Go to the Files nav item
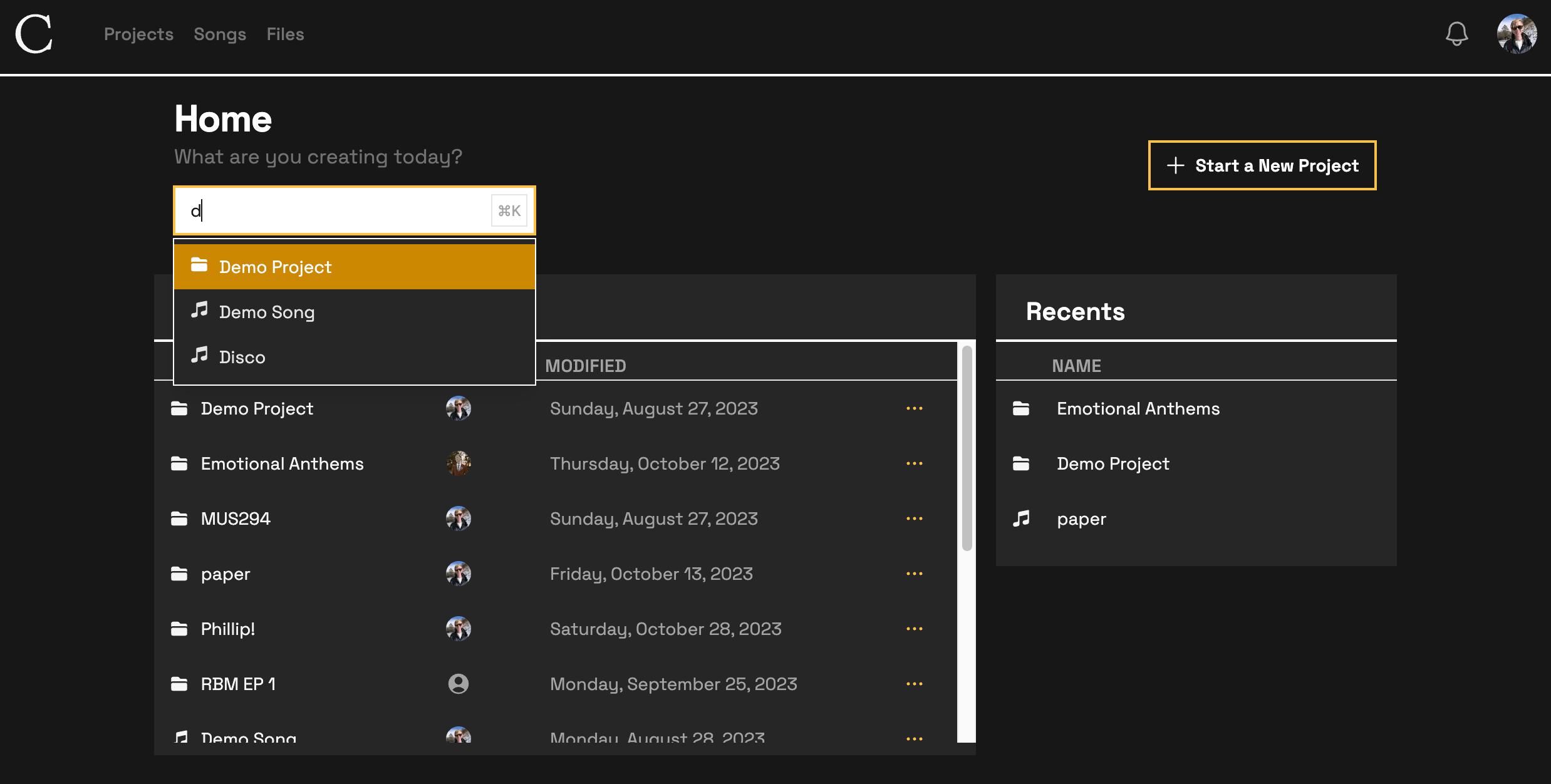Screen dimensions: 1551x784 click(x=285, y=34)
